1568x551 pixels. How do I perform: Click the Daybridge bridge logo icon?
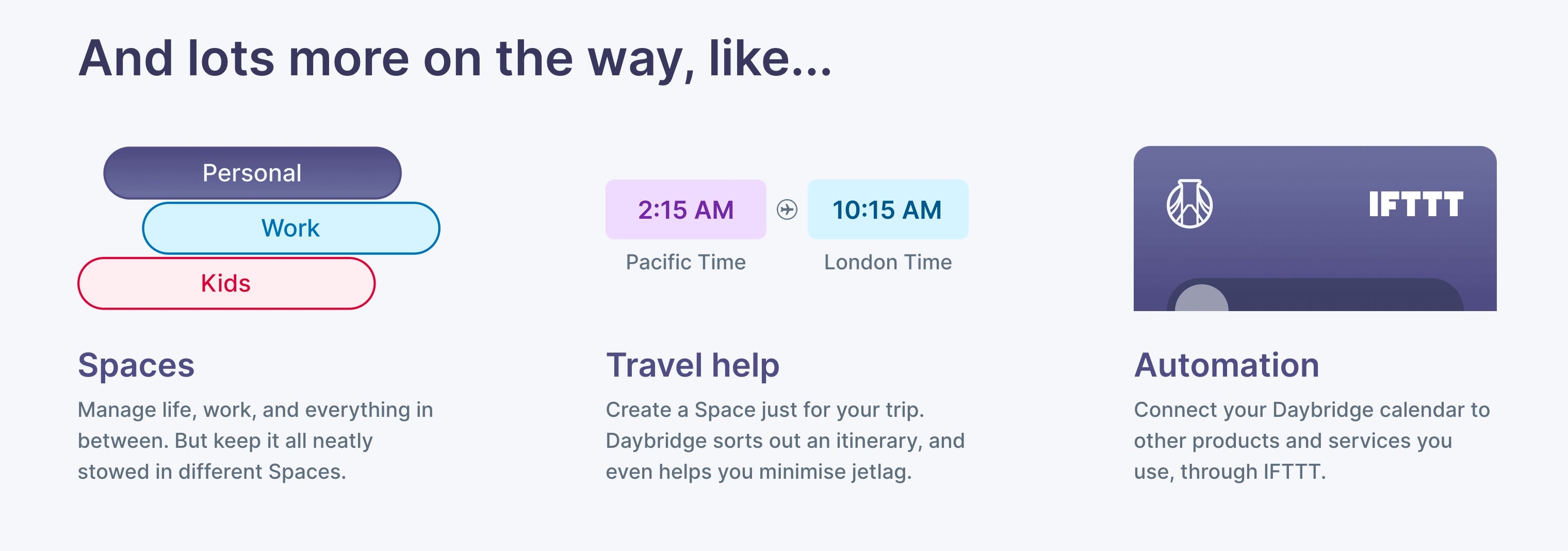click(x=1189, y=204)
